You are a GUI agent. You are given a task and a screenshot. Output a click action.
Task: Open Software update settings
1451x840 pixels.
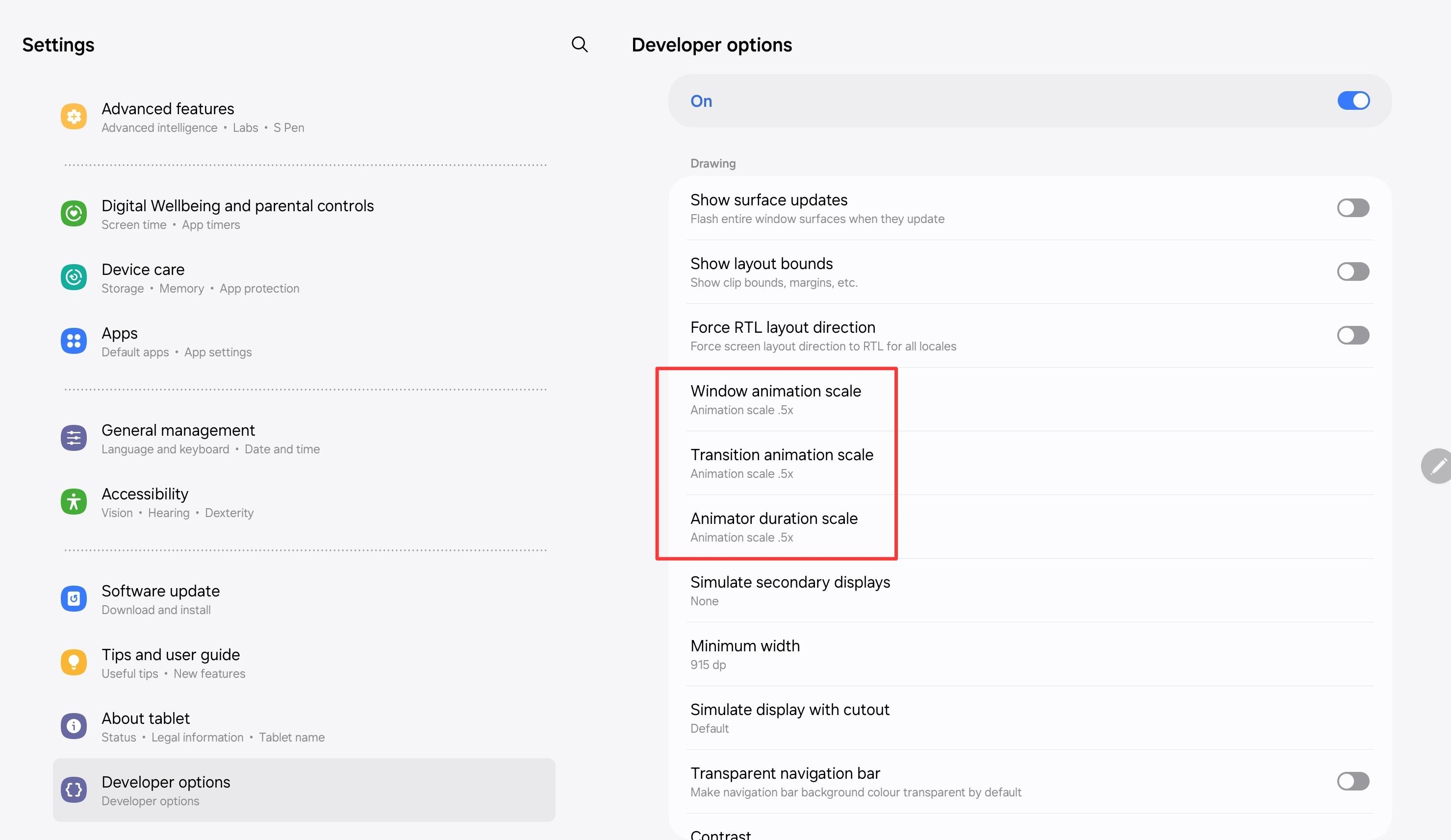[160, 598]
